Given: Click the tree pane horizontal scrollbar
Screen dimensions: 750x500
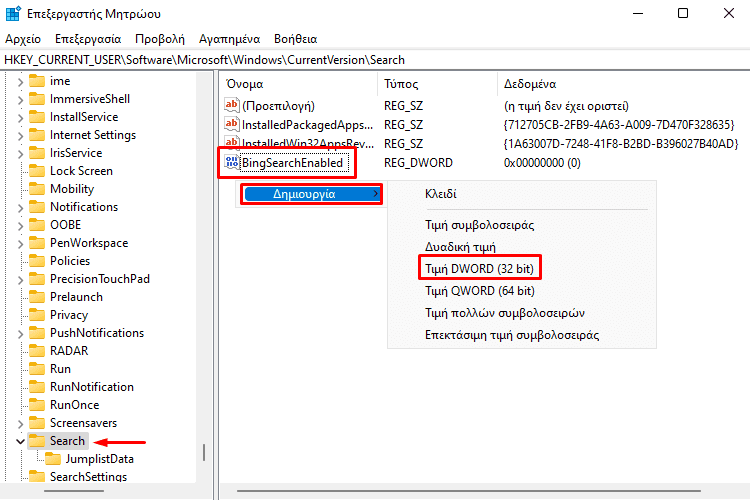Looking at the screenshot, I should (x=74, y=491).
